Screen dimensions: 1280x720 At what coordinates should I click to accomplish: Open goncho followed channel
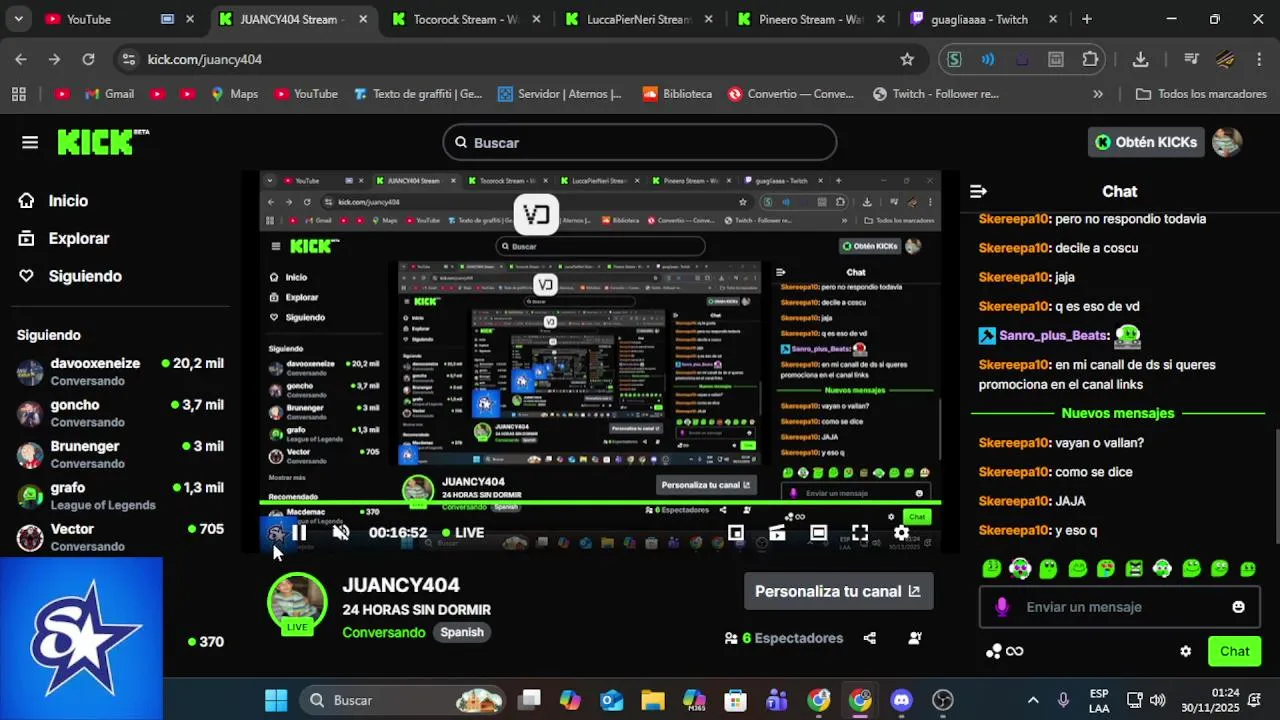pyautogui.click(x=120, y=413)
